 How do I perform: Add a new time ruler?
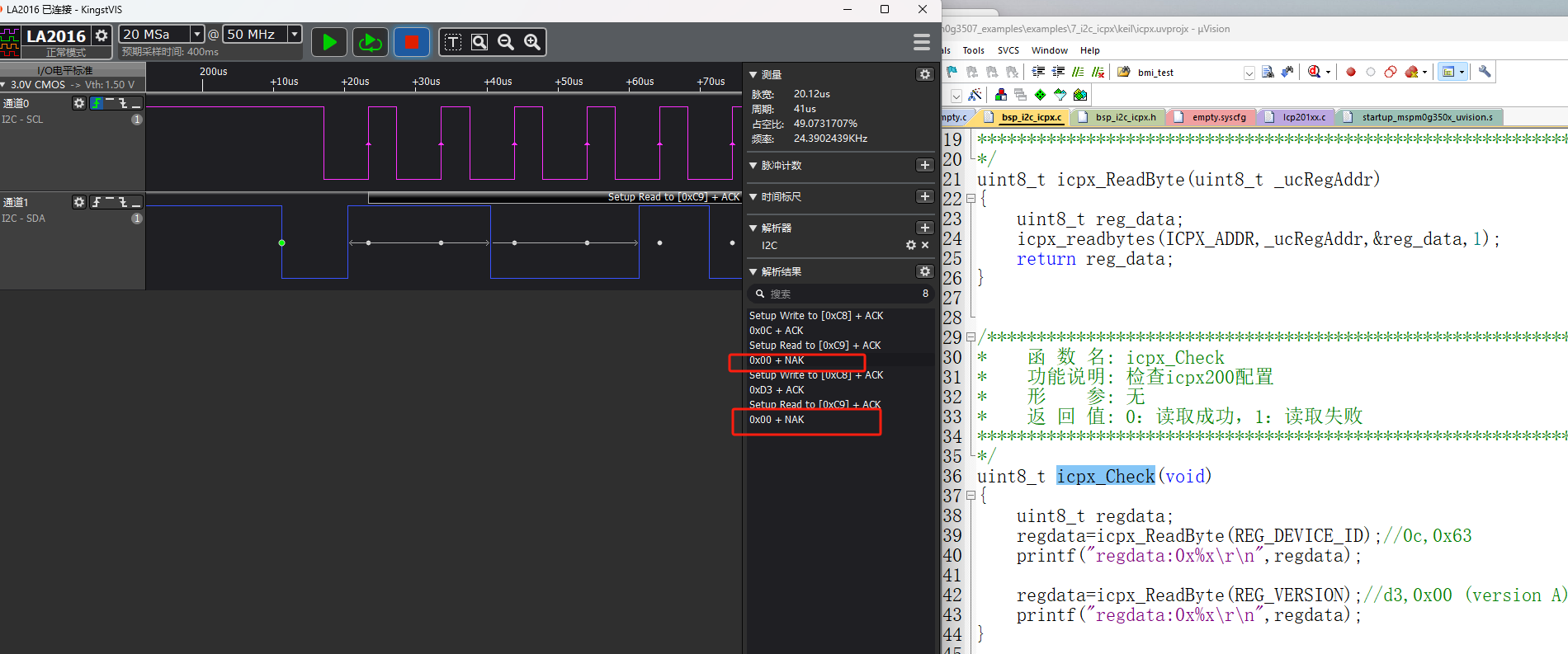[x=925, y=196]
